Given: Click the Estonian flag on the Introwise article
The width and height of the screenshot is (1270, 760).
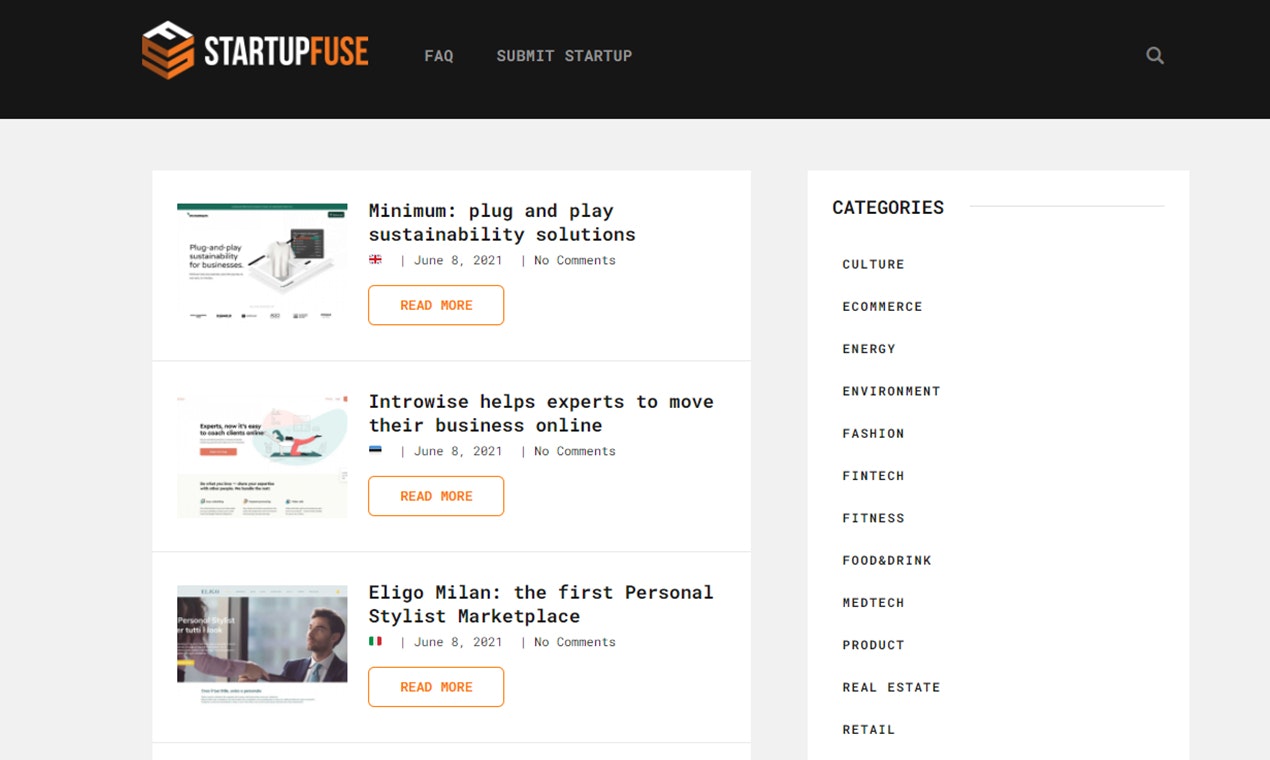Looking at the screenshot, I should click(376, 450).
